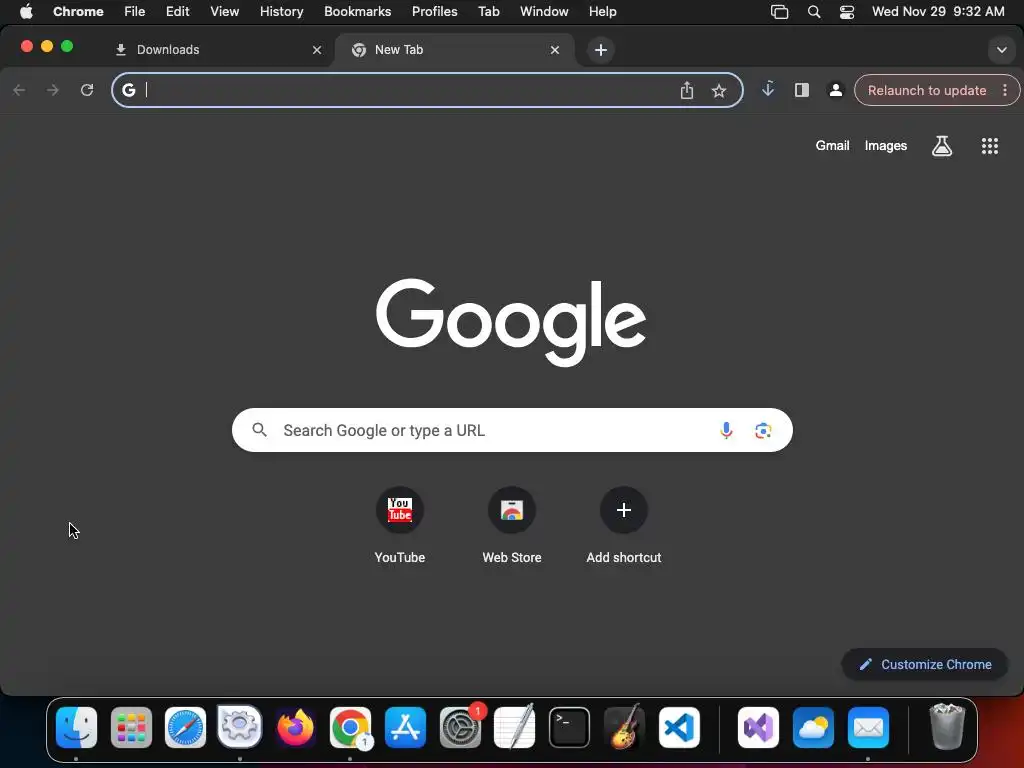Open the Profiles menu
Image resolution: width=1024 pixels, height=768 pixels.
click(x=434, y=11)
